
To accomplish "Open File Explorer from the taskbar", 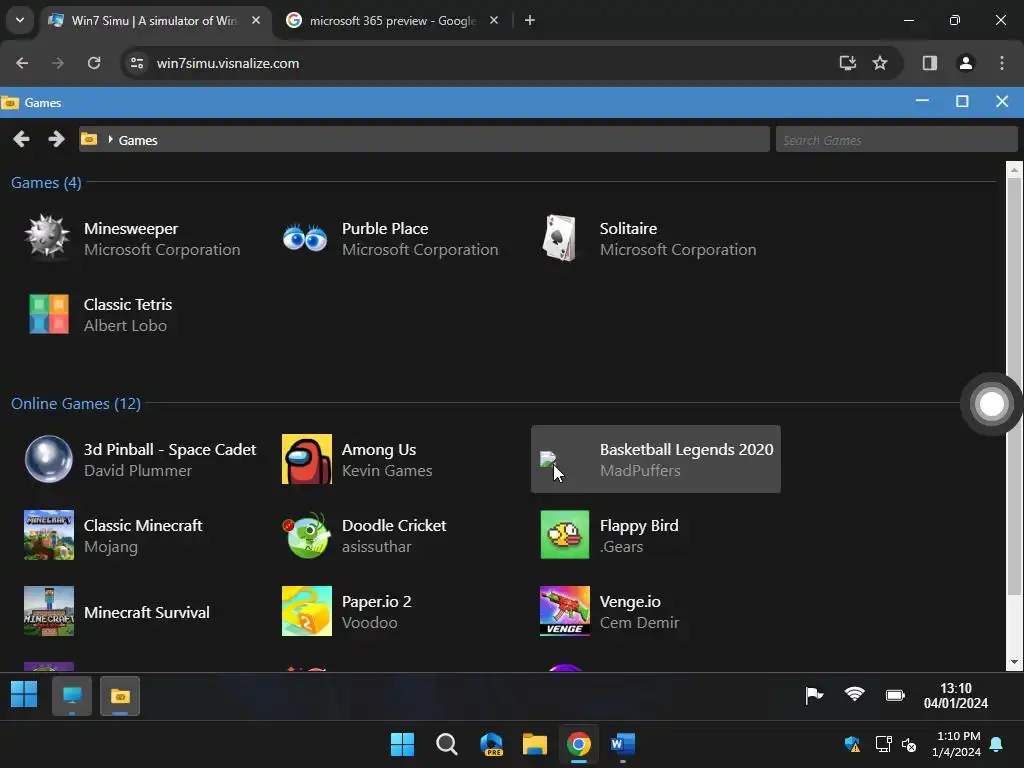I will [x=534, y=743].
